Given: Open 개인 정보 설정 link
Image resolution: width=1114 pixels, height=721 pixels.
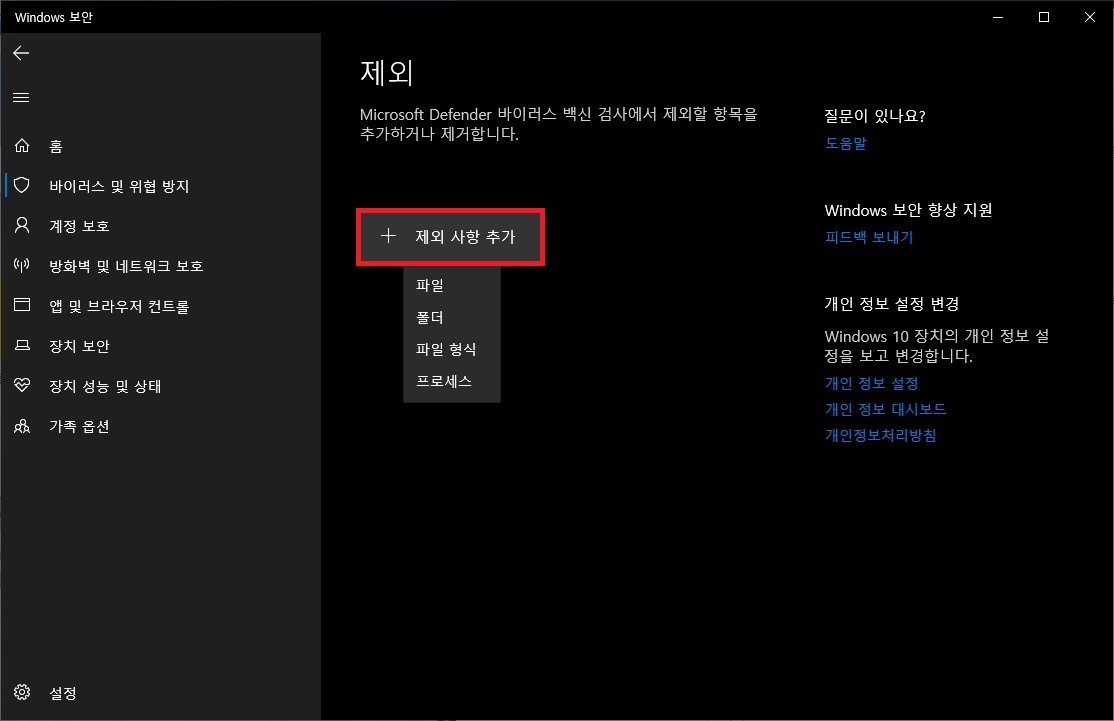Looking at the screenshot, I should pos(872,384).
